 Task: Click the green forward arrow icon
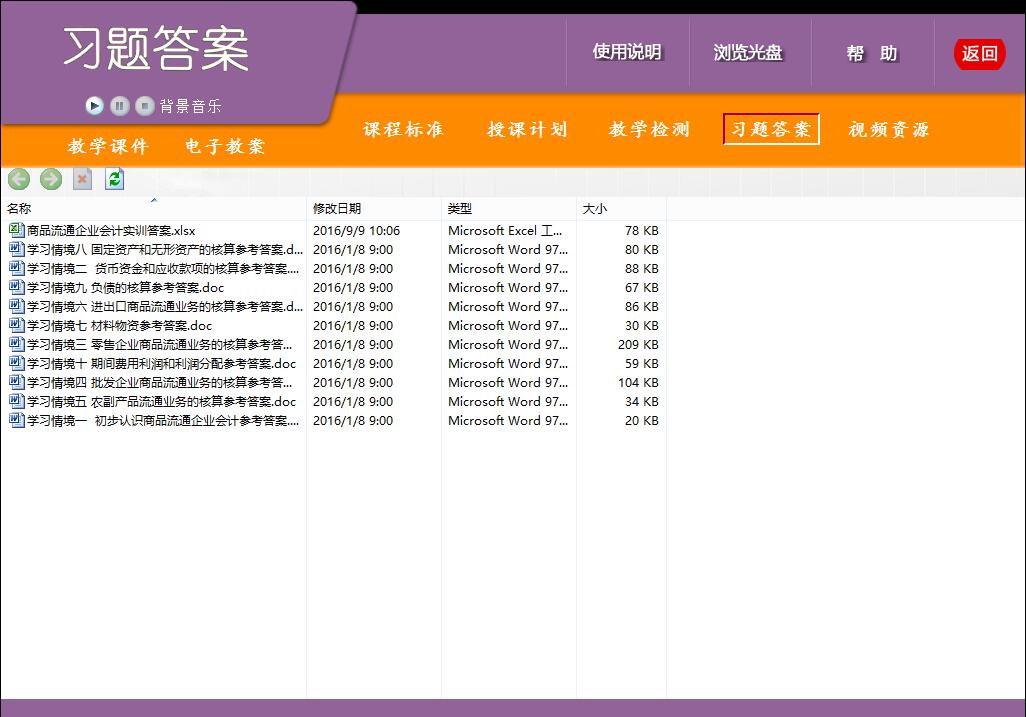[x=51, y=179]
